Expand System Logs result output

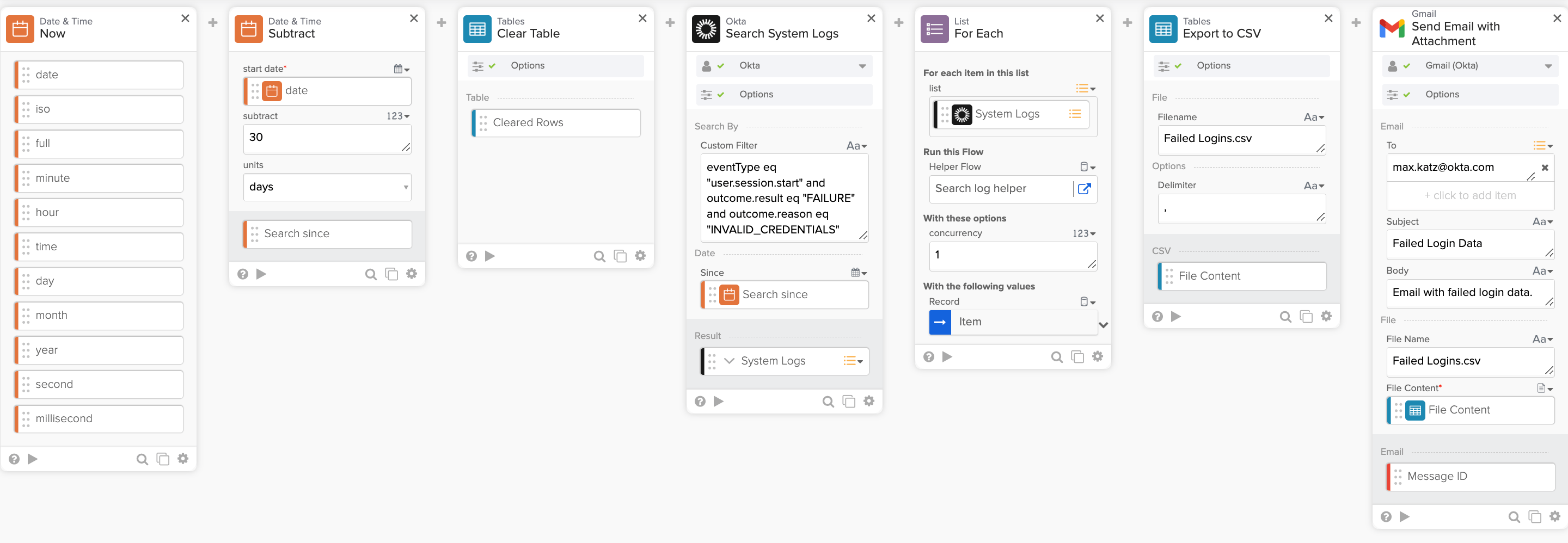728,361
